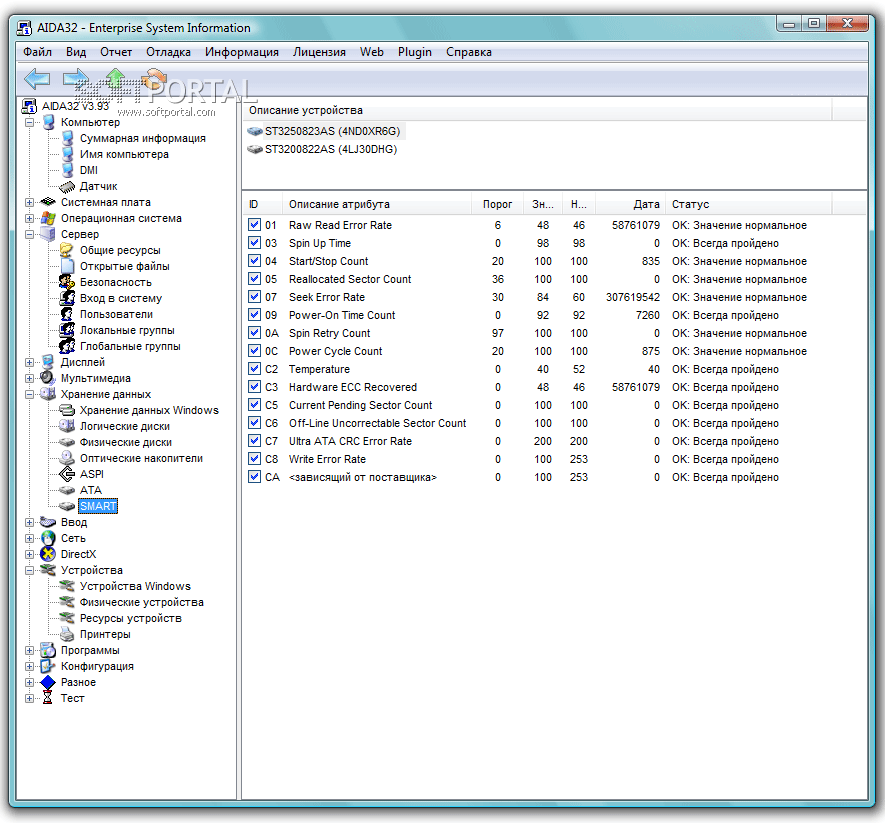Click the Дата column header
The height and width of the screenshot is (823, 885).
click(x=630, y=204)
